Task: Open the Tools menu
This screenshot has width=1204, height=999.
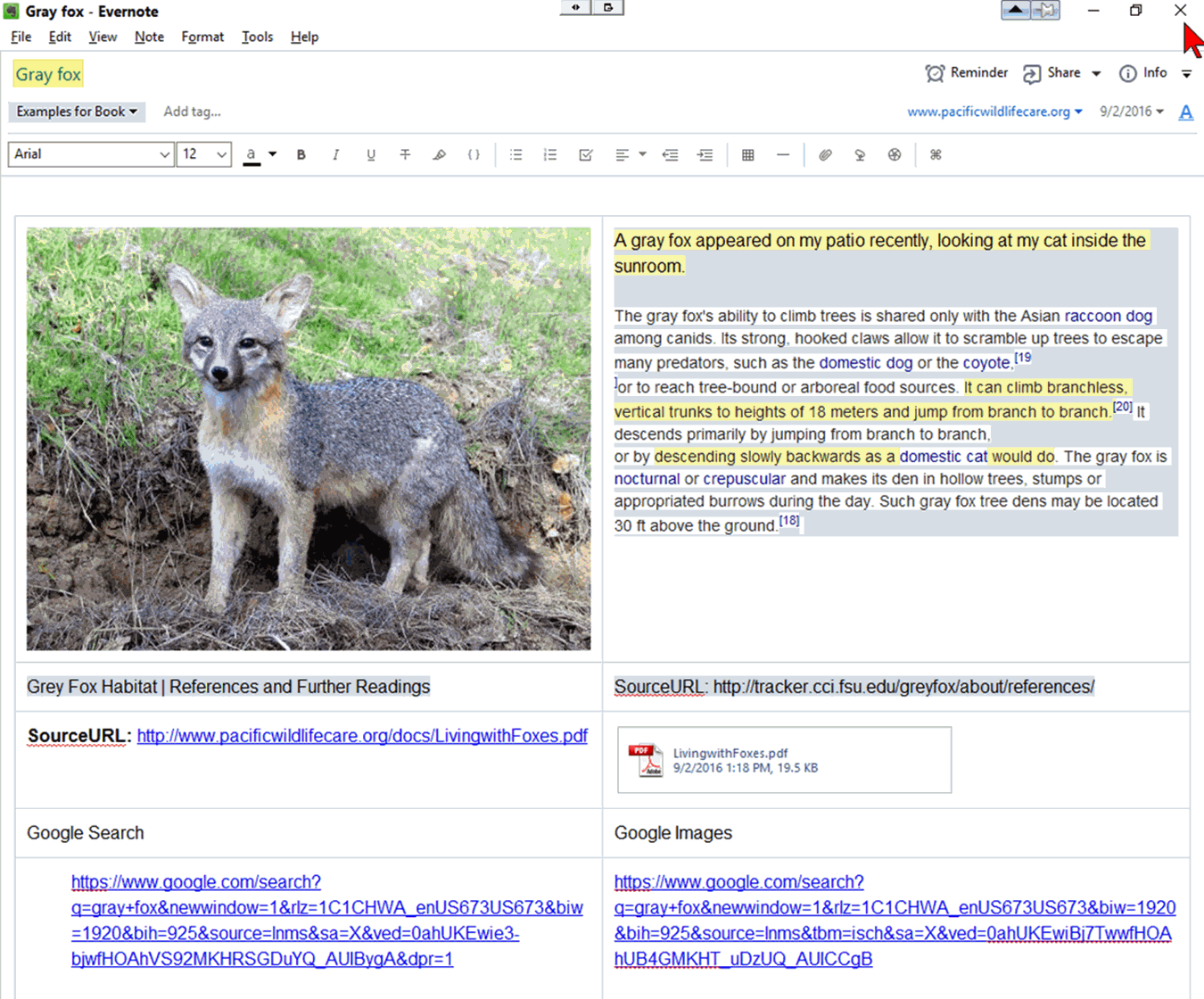Action: pos(257,37)
